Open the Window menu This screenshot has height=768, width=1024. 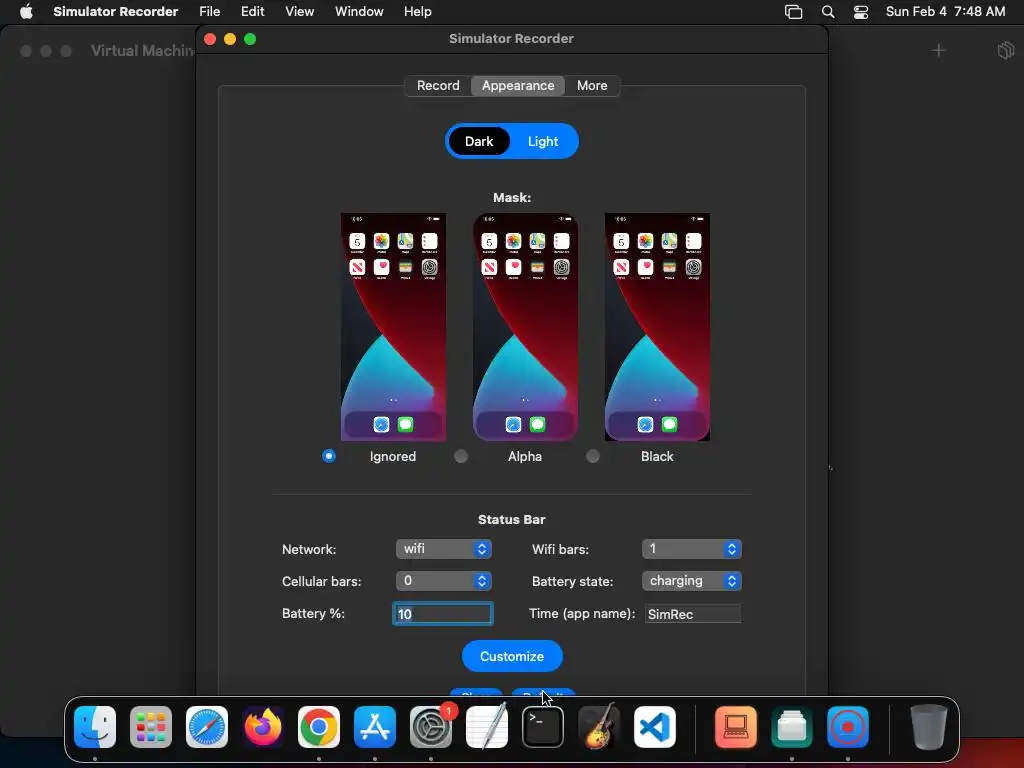pos(359,11)
